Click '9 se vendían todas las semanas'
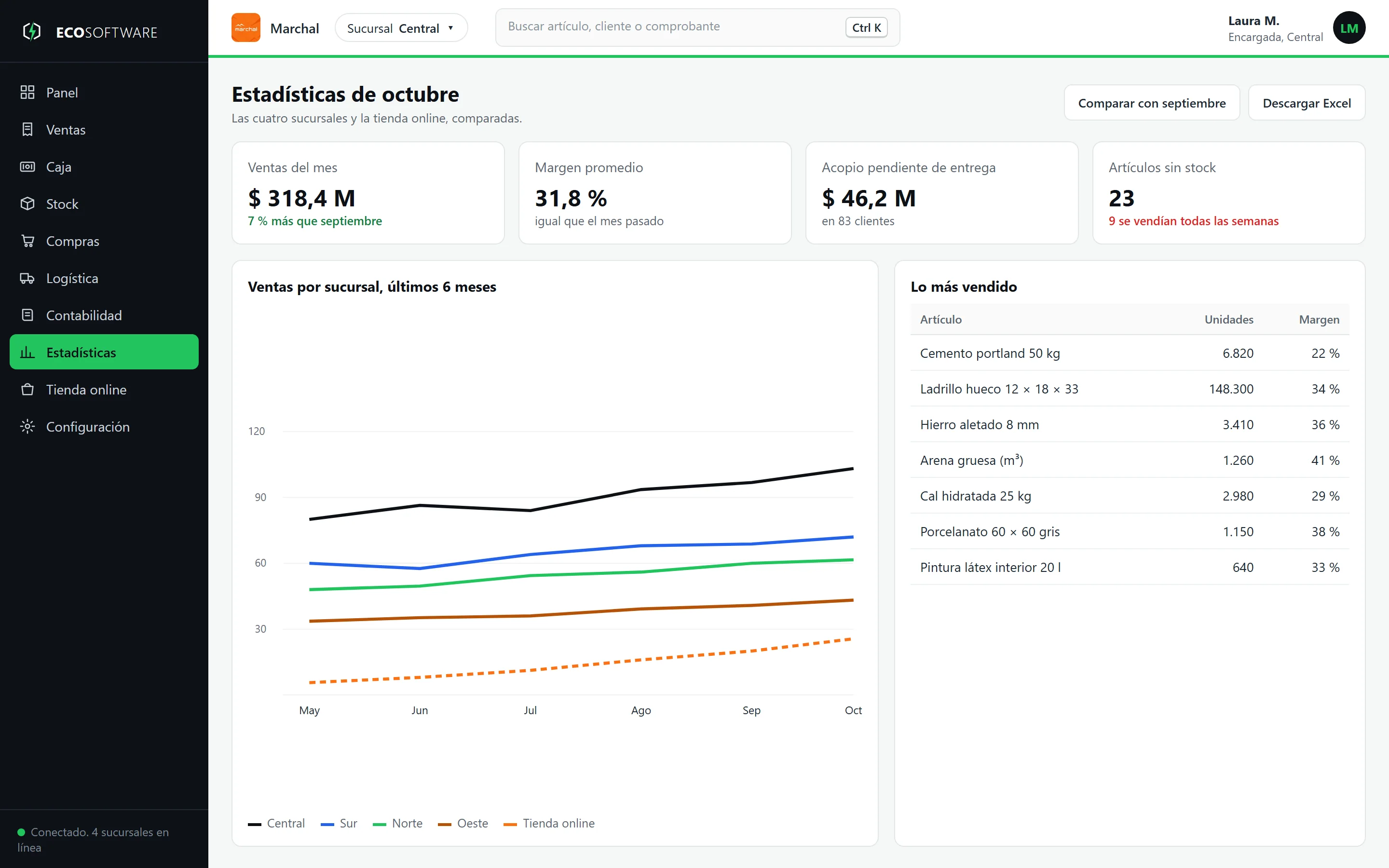Image resolution: width=1389 pixels, height=868 pixels. pos(1193,221)
